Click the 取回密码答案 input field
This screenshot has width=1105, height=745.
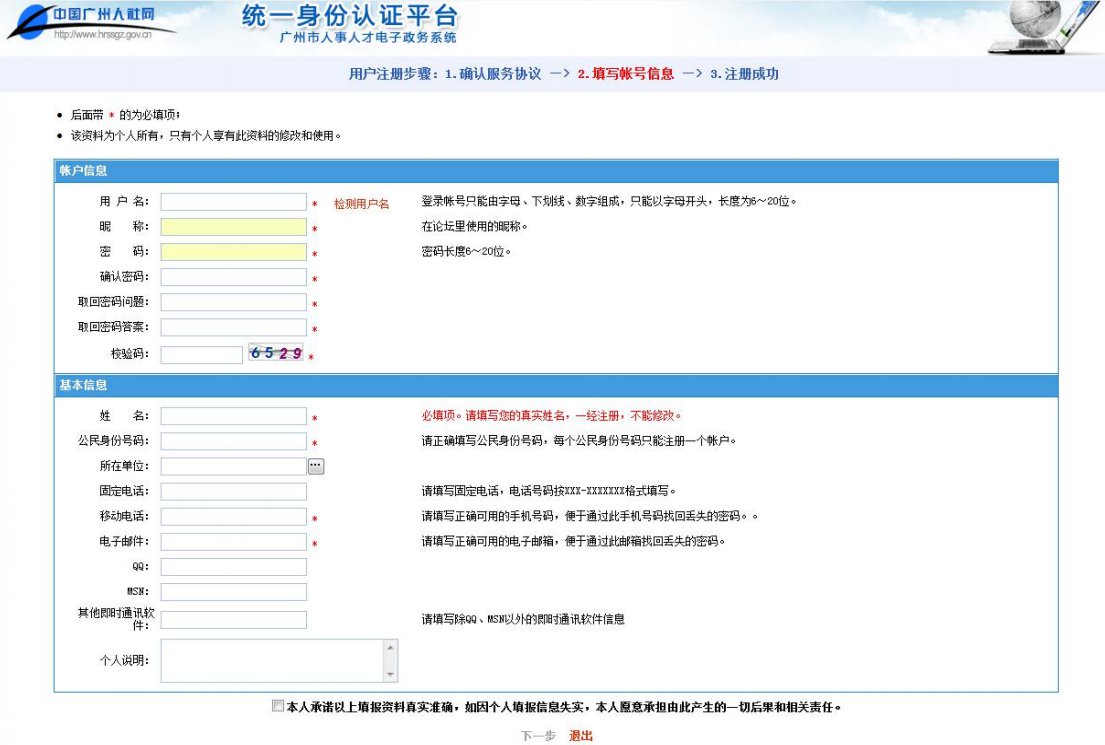click(233, 327)
